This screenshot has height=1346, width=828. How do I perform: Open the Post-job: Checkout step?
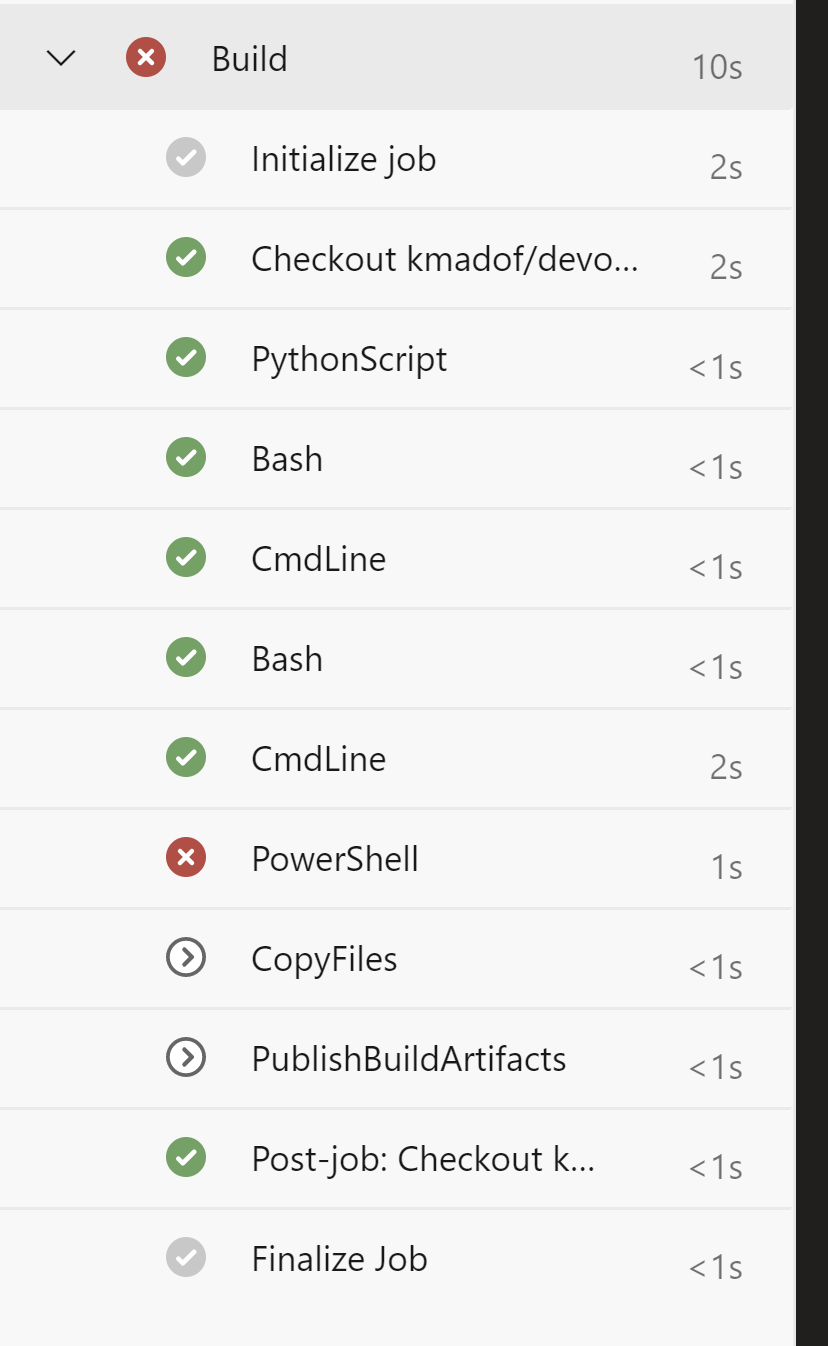click(x=423, y=1159)
